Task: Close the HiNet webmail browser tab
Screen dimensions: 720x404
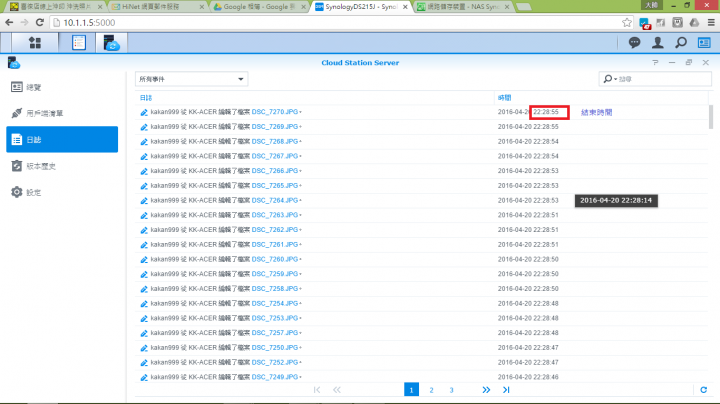Action: [202, 7]
